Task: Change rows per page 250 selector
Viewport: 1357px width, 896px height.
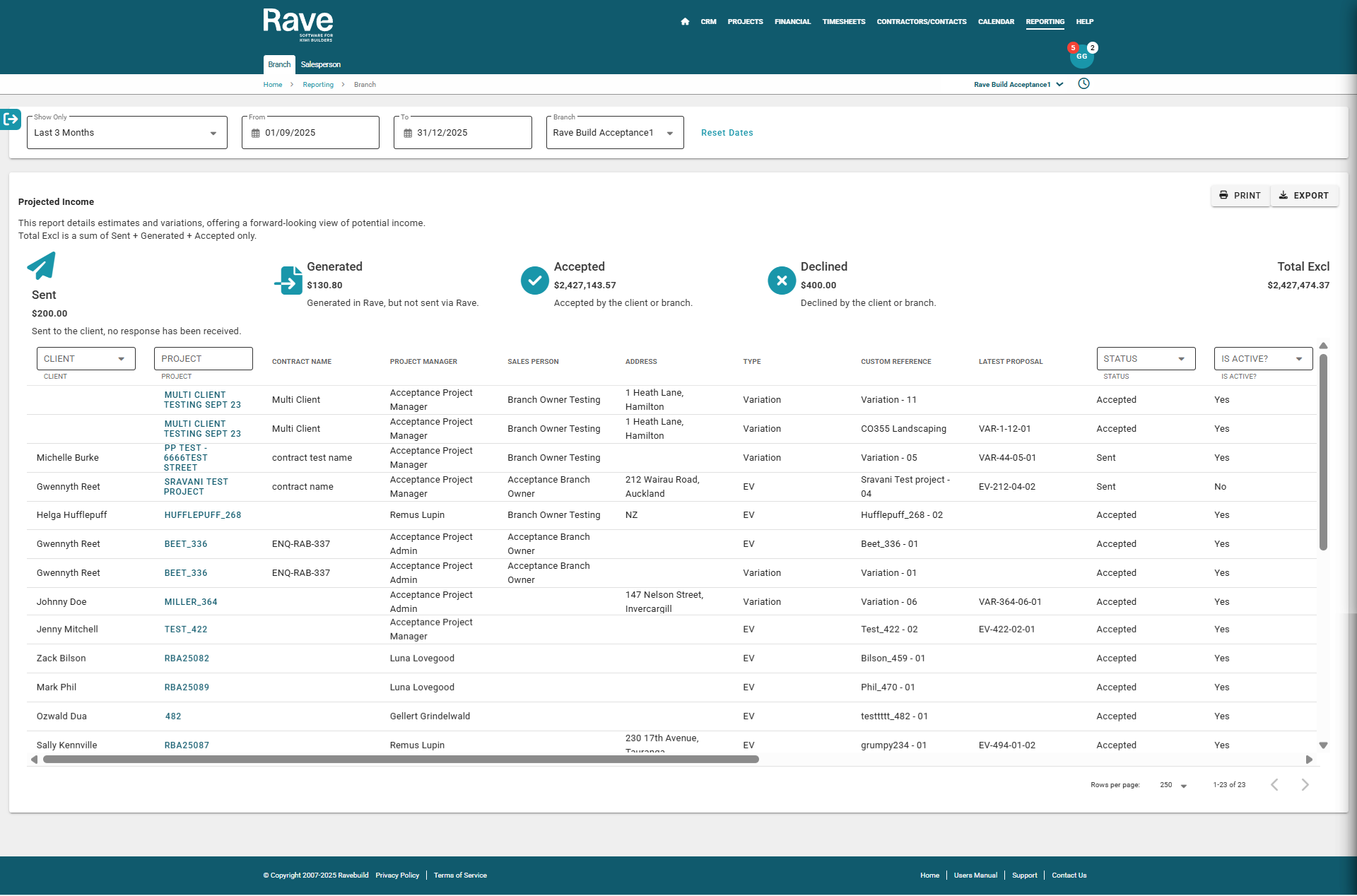Action: click(x=1173, y=785)
